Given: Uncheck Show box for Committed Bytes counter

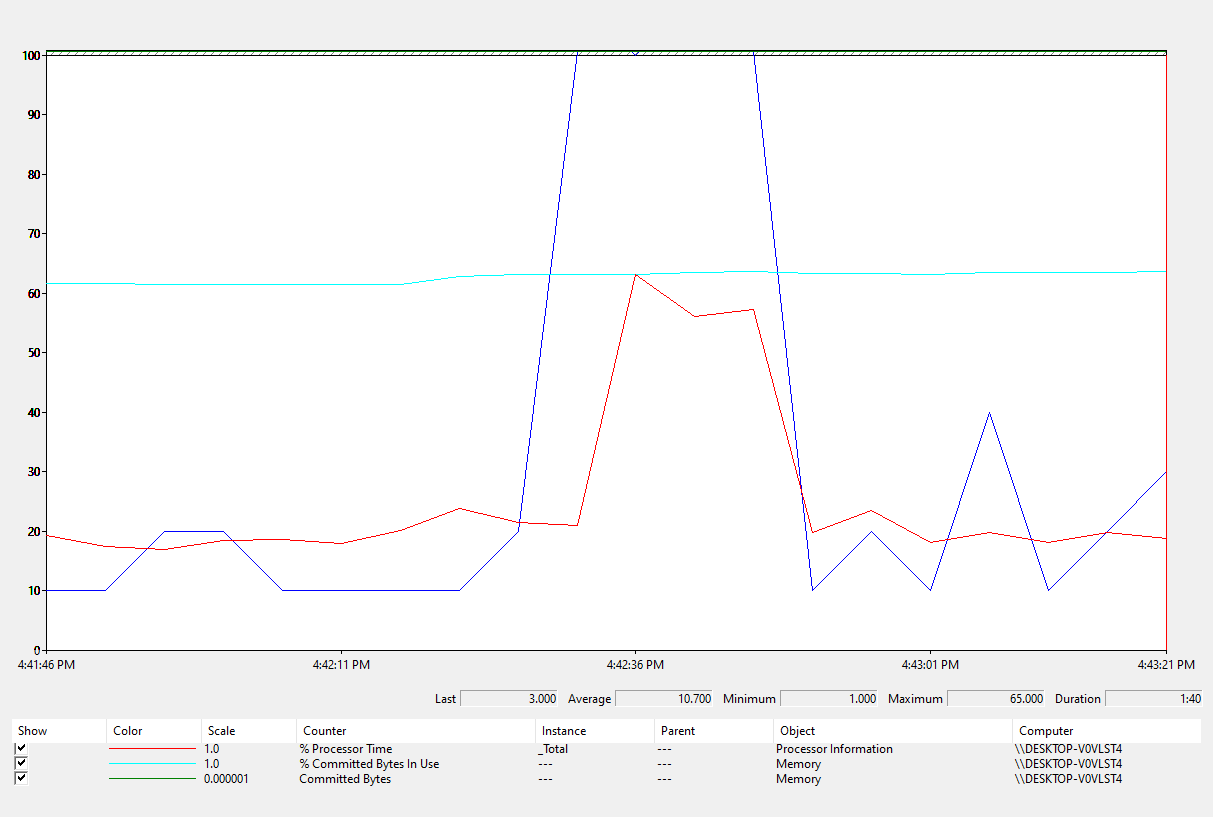Looking at the screenshot, I should coord(21,778).
